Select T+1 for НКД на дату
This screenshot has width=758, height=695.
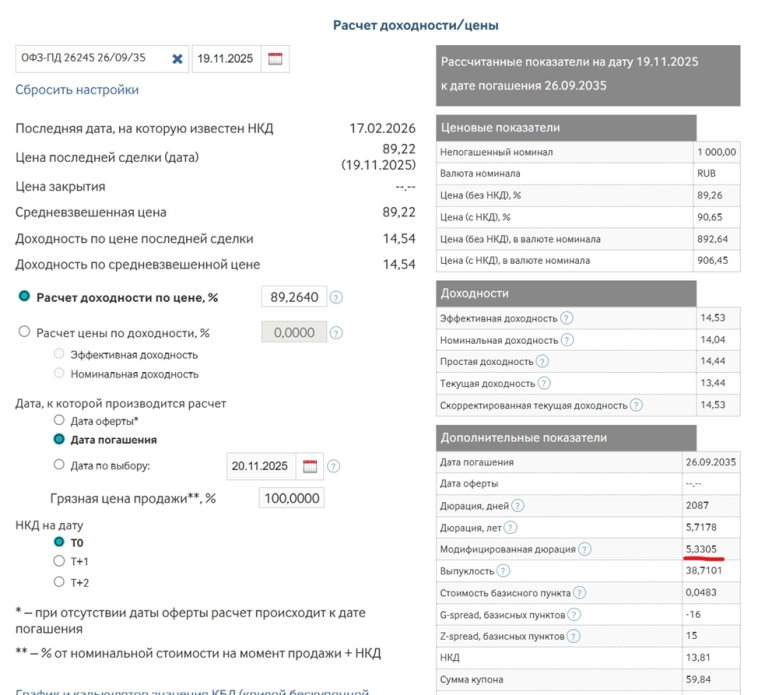pos(59,561)
